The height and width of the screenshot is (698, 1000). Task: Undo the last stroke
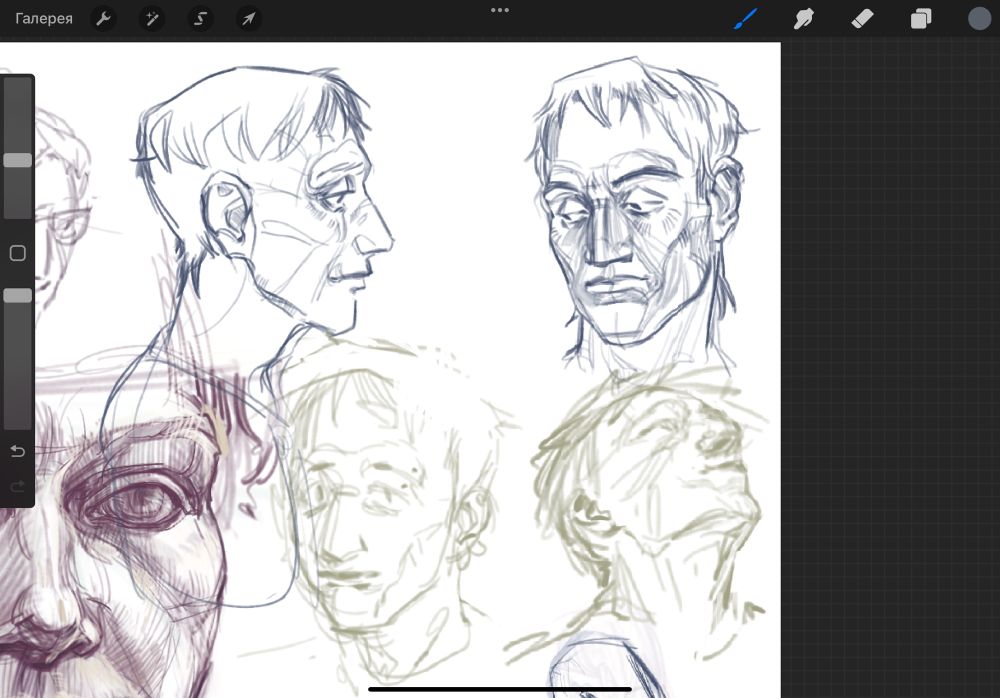[17, 452]
